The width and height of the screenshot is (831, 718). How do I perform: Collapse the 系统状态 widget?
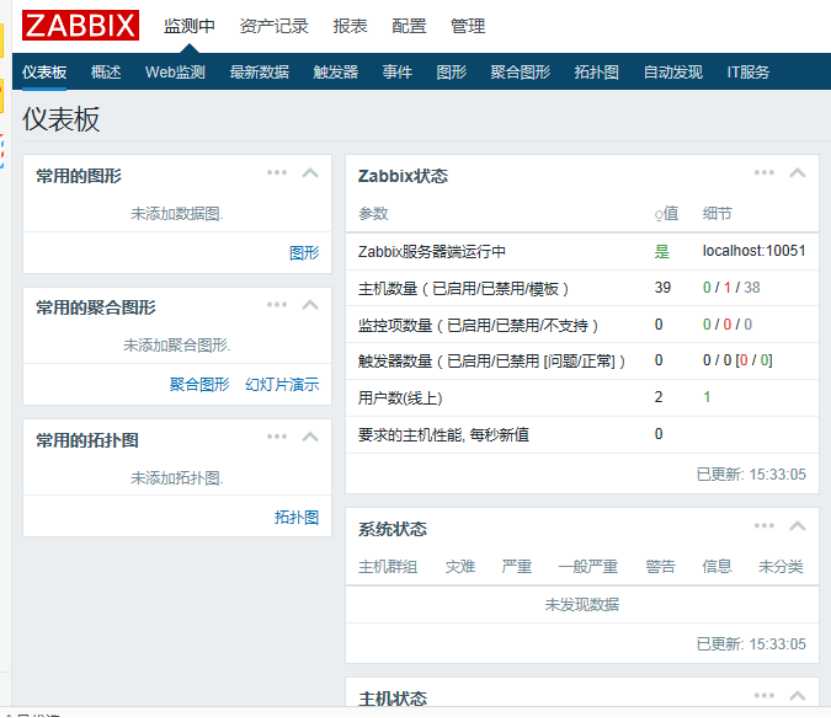[798, 526]
